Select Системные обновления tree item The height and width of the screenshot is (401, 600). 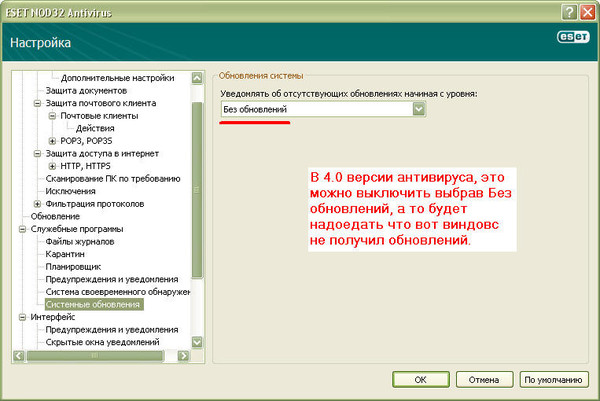(x=94, y=305)
